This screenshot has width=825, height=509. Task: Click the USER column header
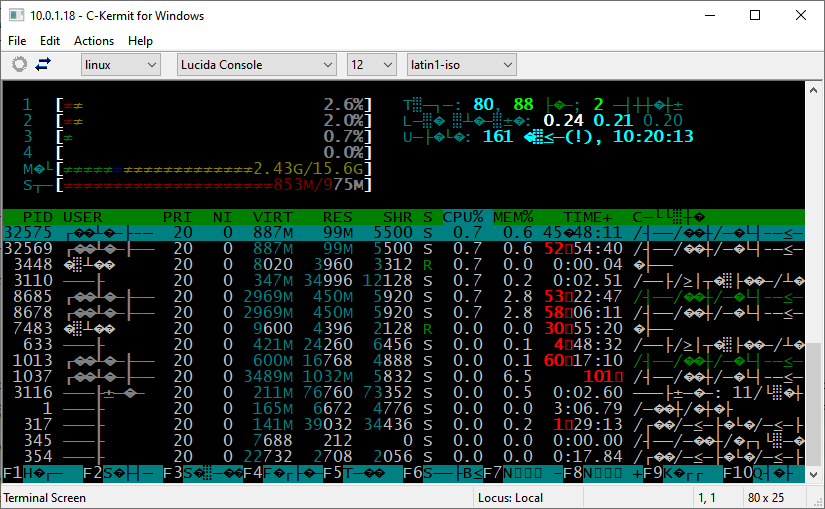tap(82, 217)
